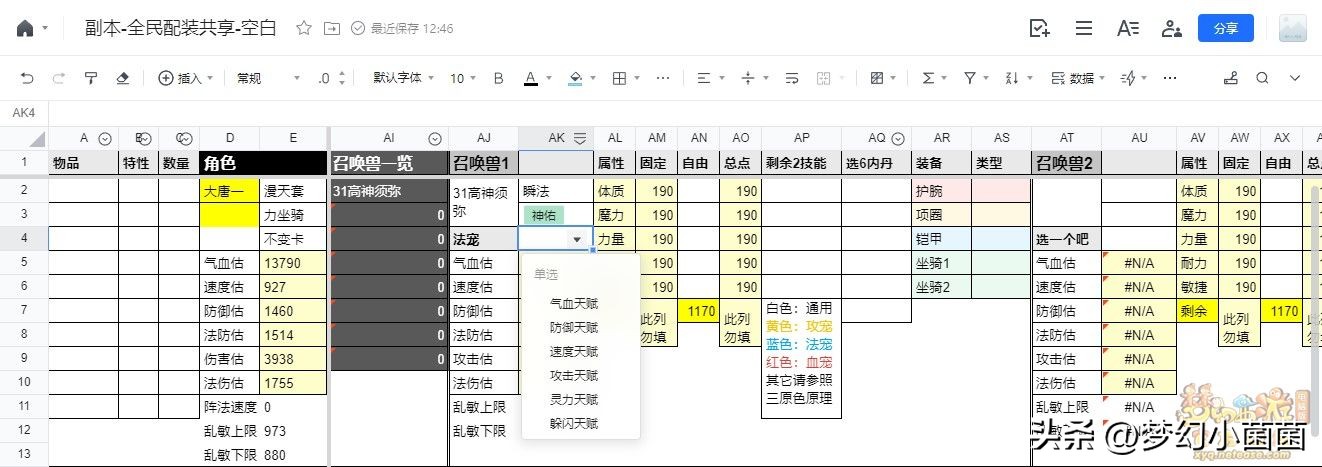Click the home icon at top left
This screenshot has height=467, width=1322.
pos(25,28)
